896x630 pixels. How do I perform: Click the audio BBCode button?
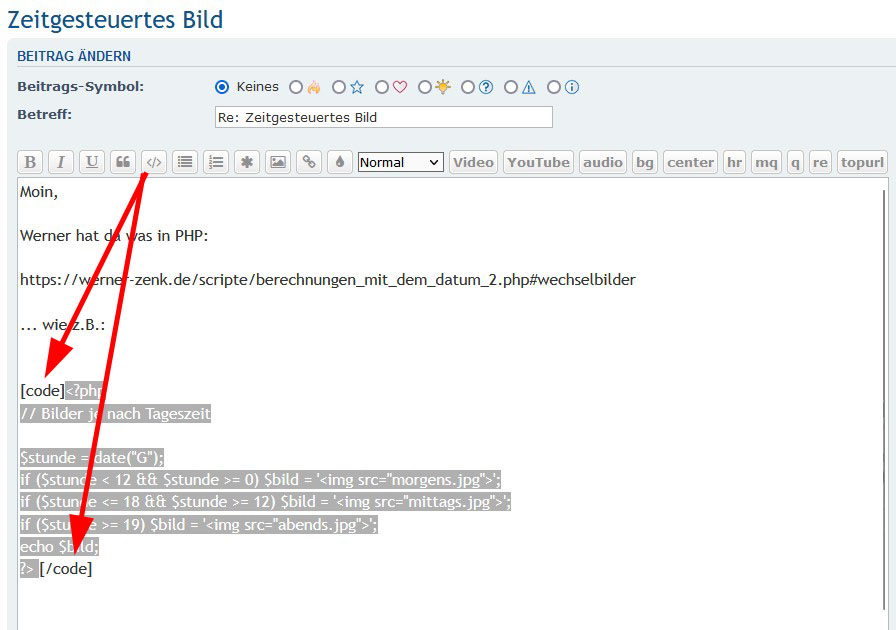click(x=603, y=162)
